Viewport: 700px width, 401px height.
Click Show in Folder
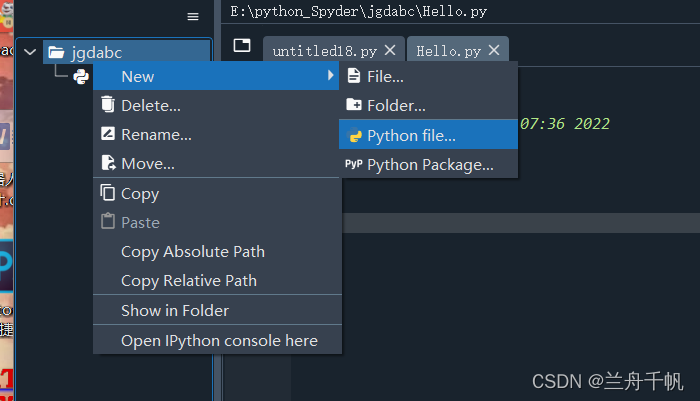point(175,311)
